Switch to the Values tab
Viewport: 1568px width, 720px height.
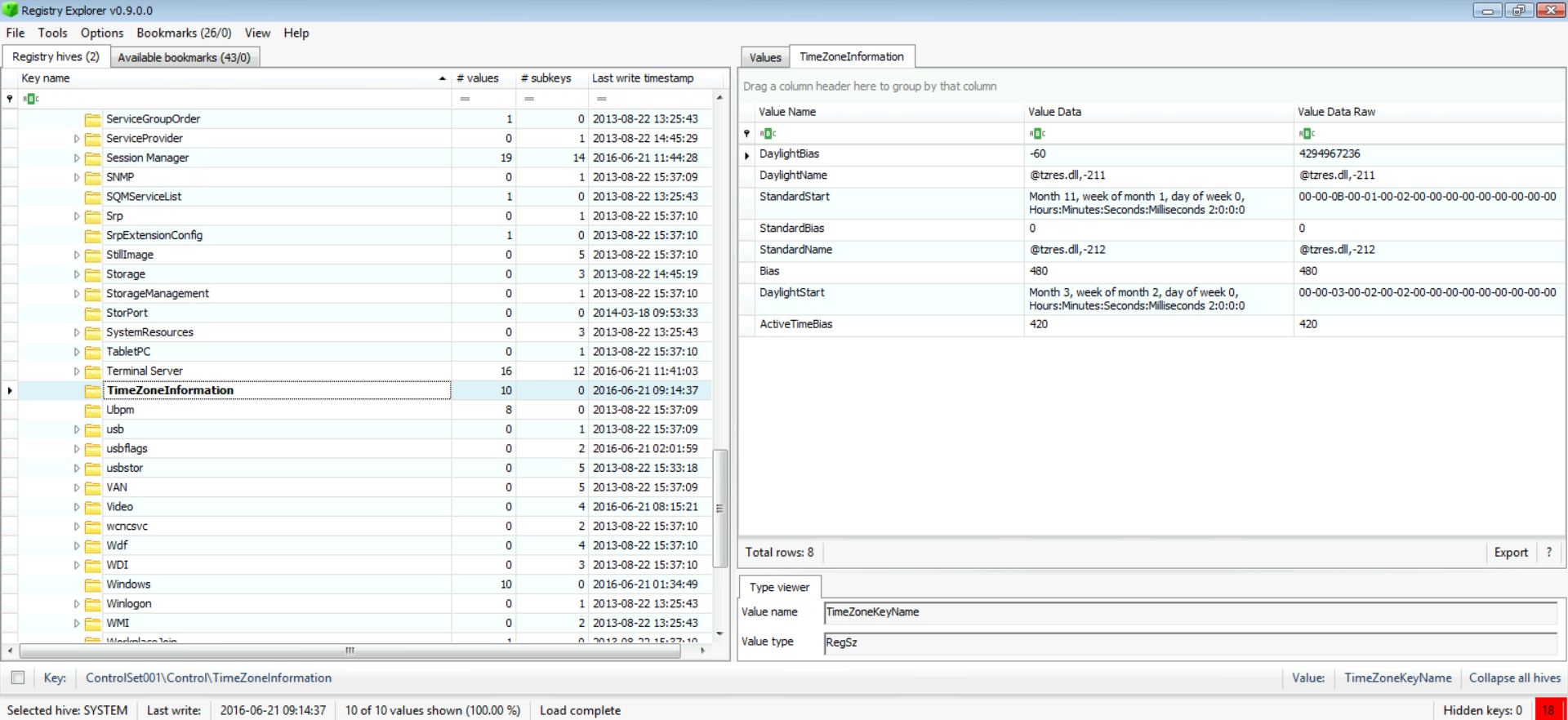(765, 57)
